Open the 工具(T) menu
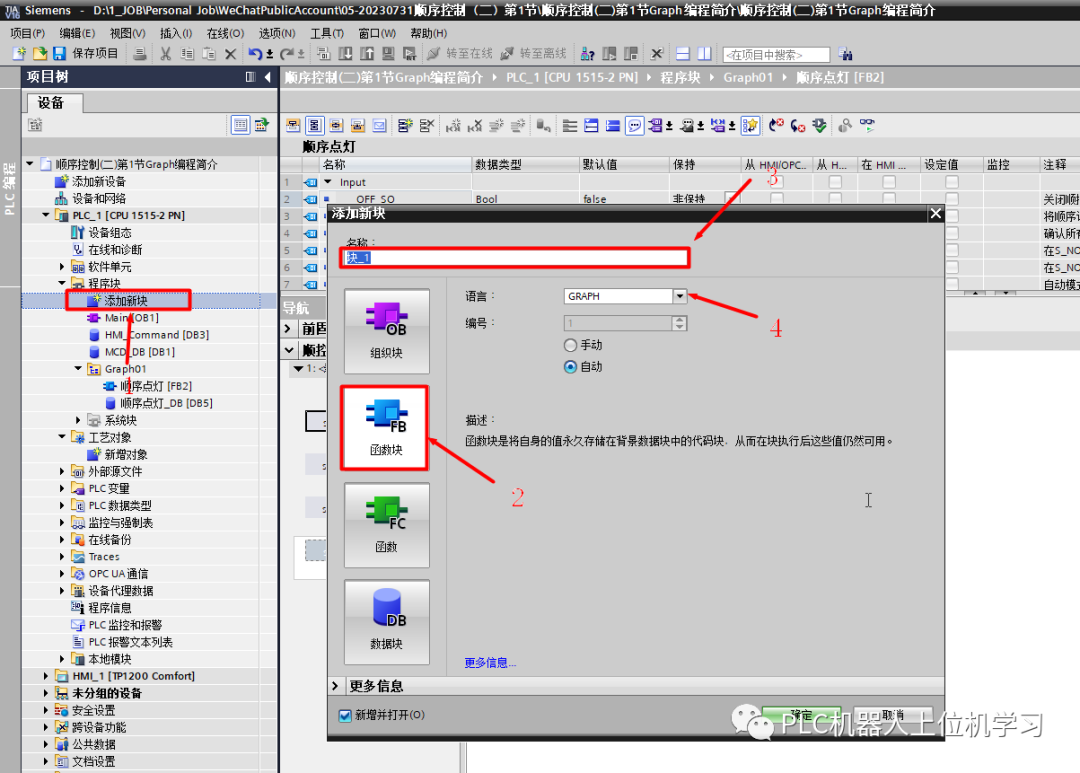Screen dimensions: 1080x773 [x=326, y=33]
